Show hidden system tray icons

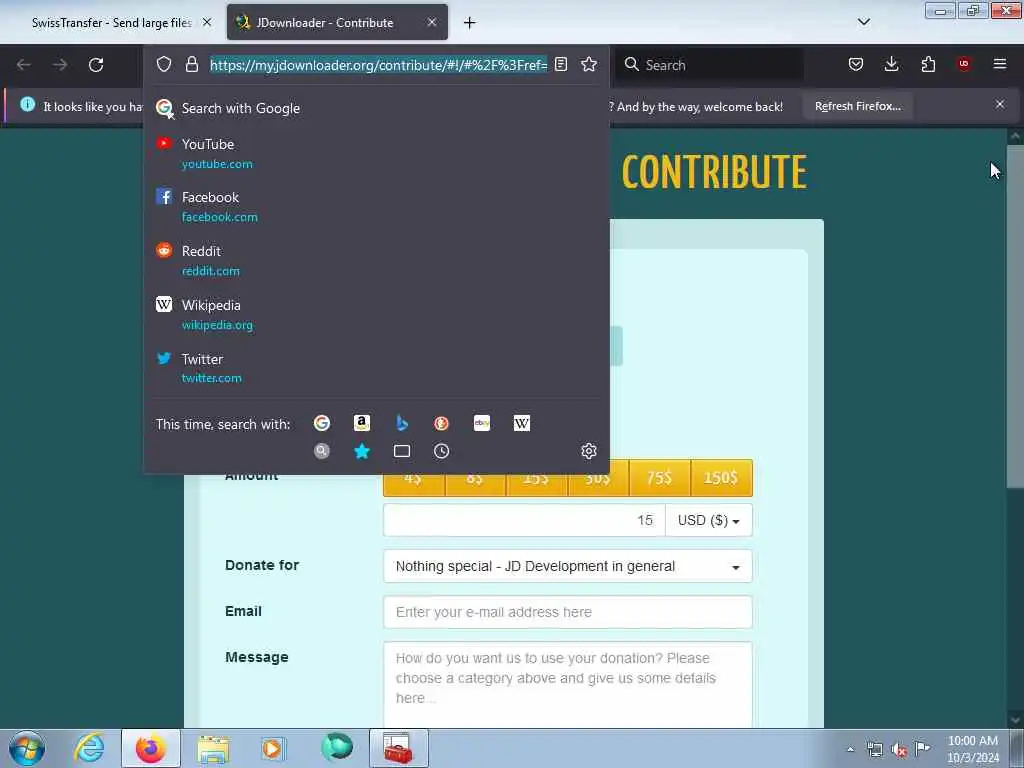pos(850,750)
